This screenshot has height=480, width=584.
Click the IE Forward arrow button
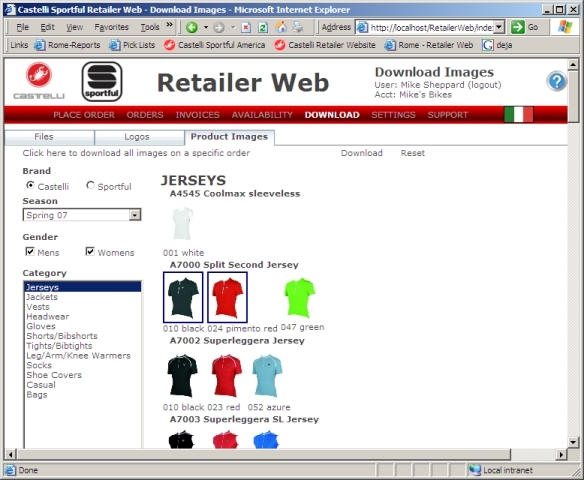click(219, 27)
